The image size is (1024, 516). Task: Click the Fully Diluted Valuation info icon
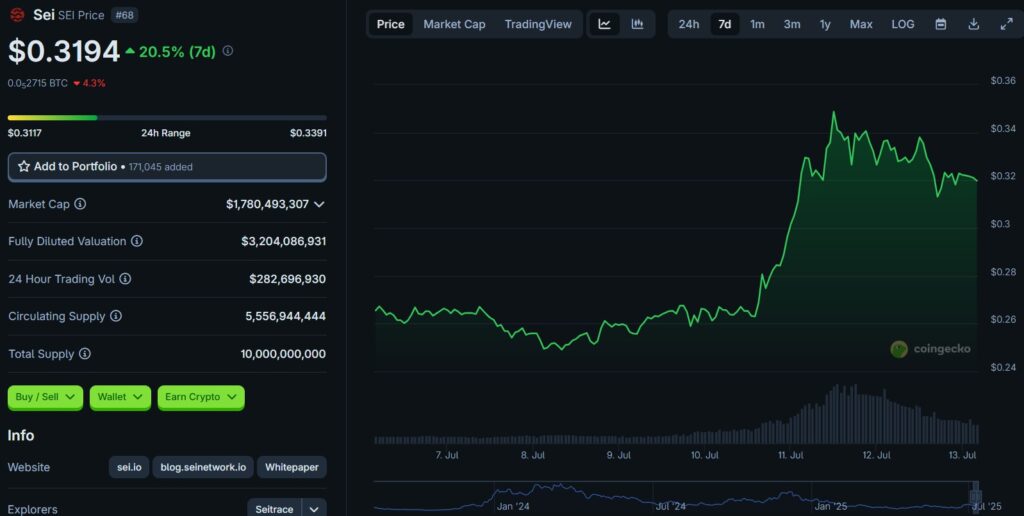click(136, 241)
